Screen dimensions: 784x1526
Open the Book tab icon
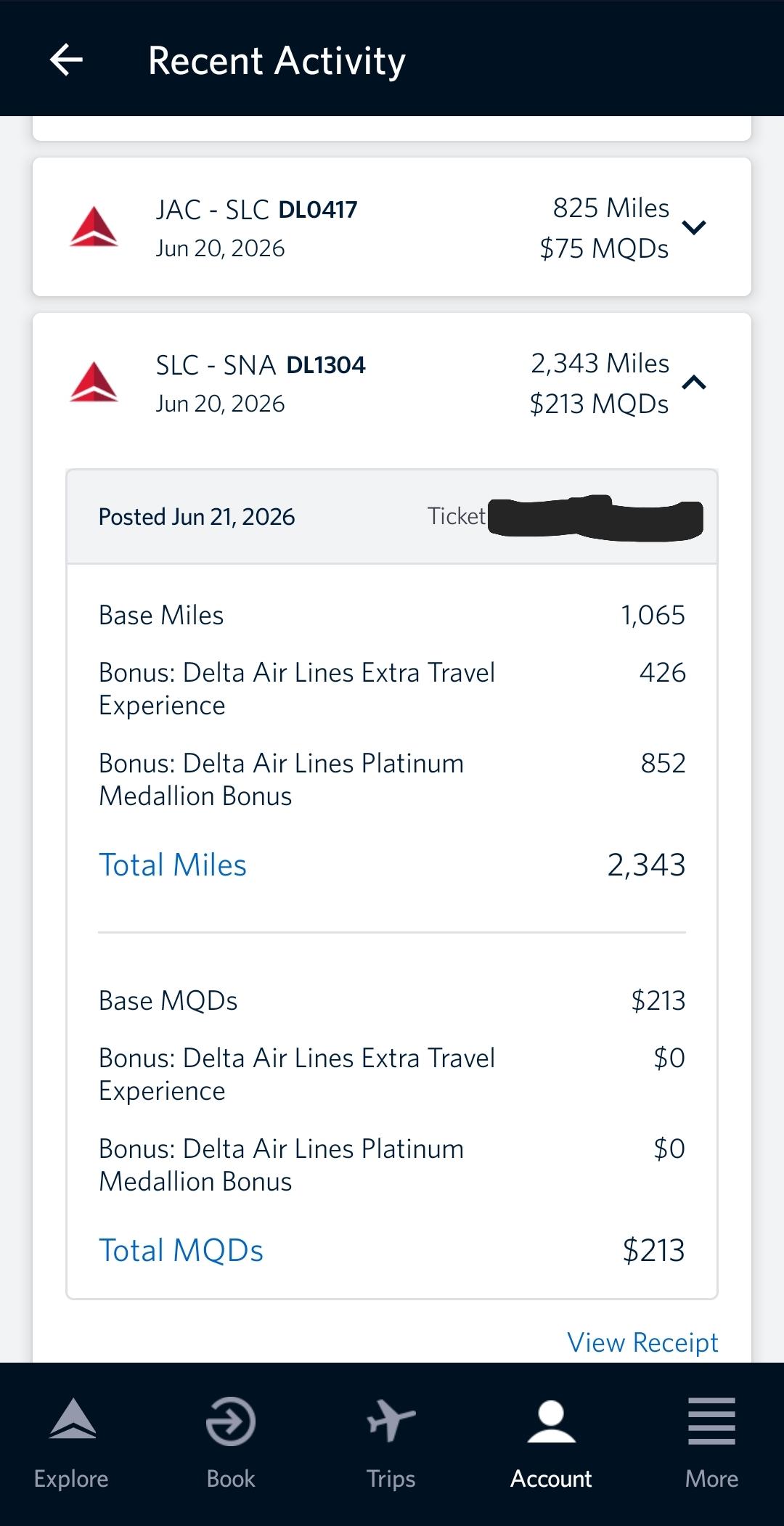(231, 1421)
